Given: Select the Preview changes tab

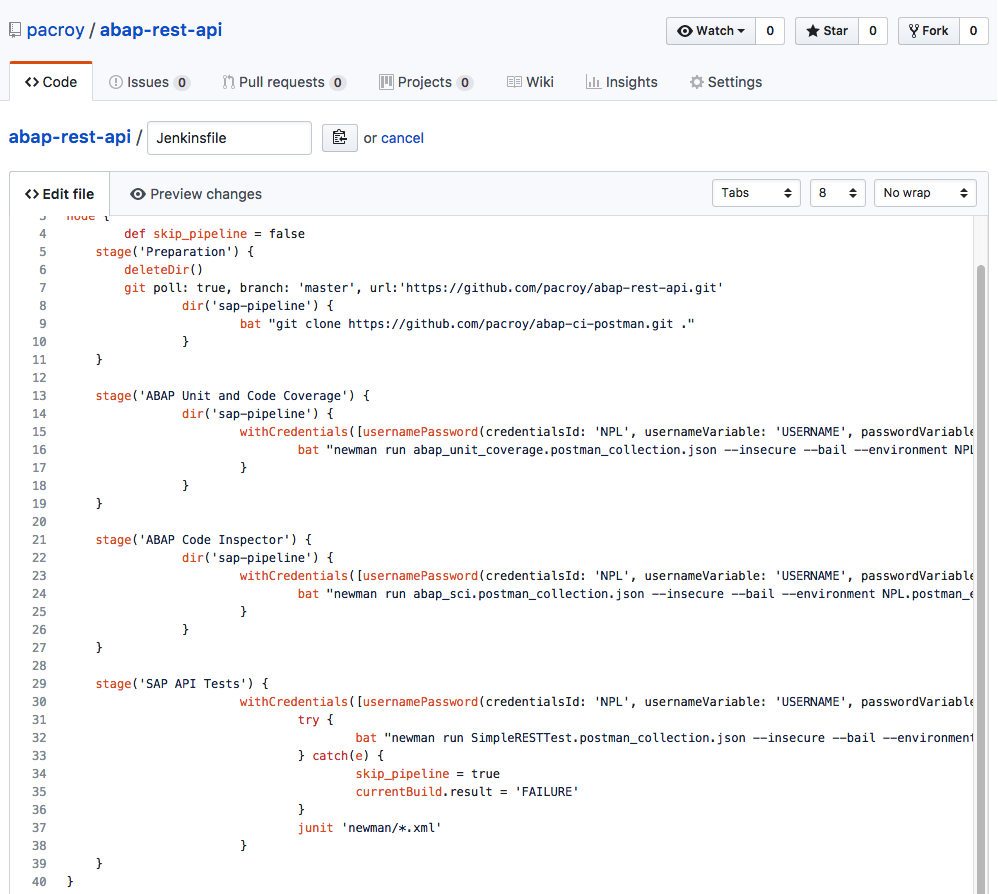Looking at the screenshot, I should (x=204, y=194).
